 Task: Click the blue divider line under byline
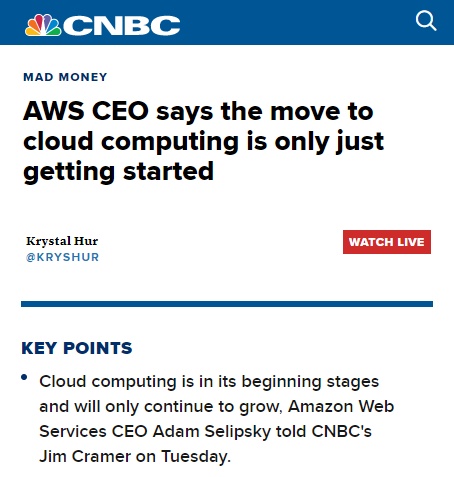coord(227,304)
